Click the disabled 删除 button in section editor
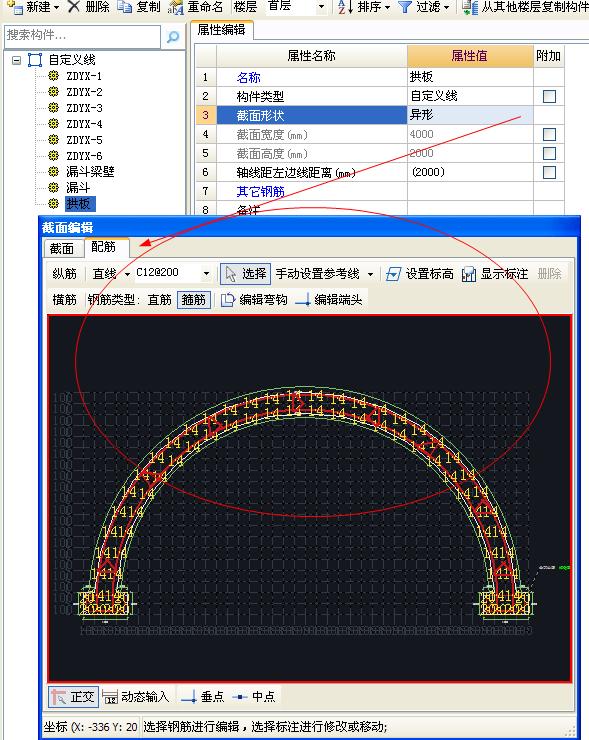This screenshot has height=740, width=589. click(550, 274)
